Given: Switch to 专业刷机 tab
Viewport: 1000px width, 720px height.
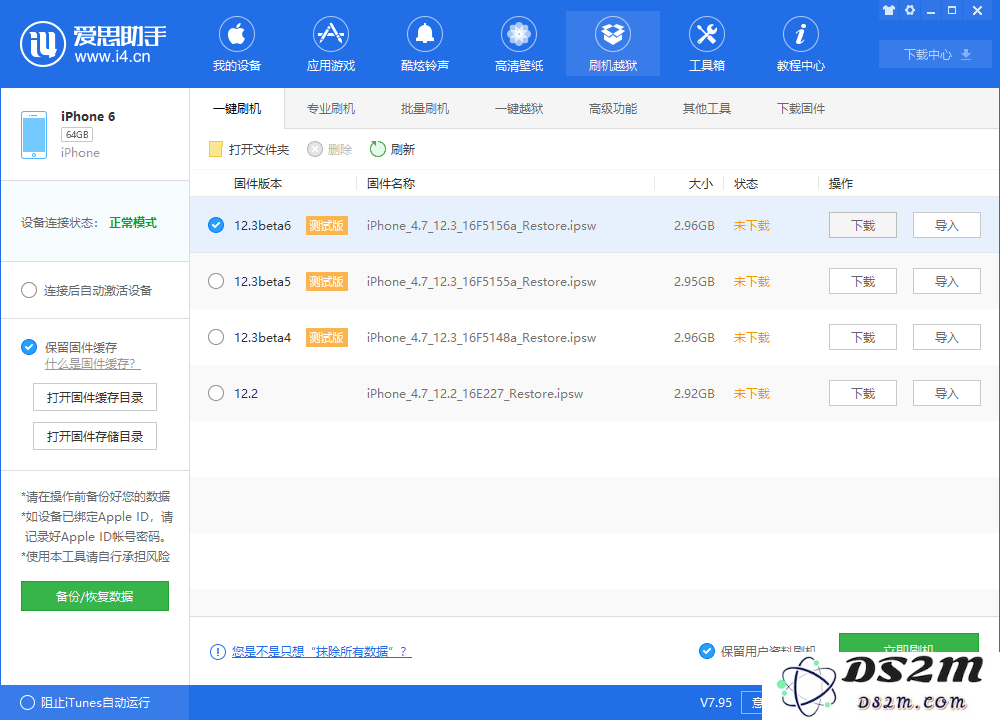Looking at the screenshot, I should click(331, 108).
